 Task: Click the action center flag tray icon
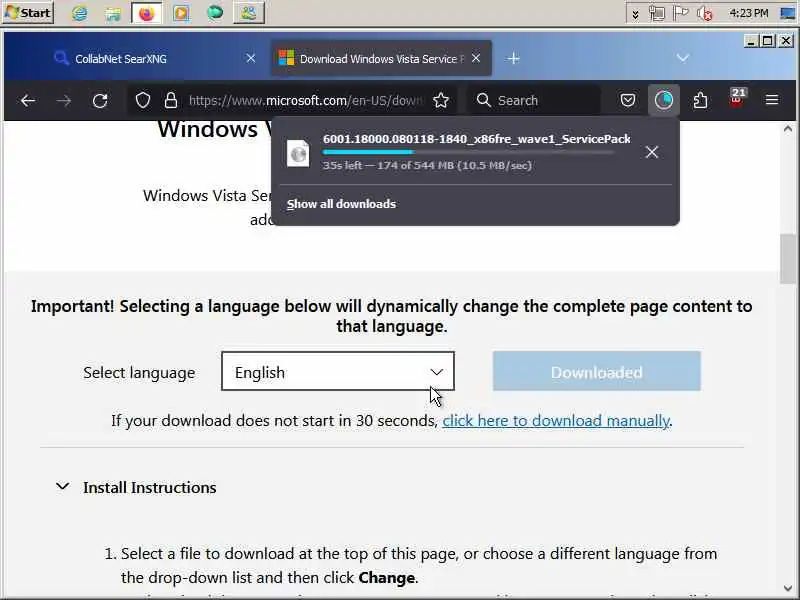(x=681, y=13)
